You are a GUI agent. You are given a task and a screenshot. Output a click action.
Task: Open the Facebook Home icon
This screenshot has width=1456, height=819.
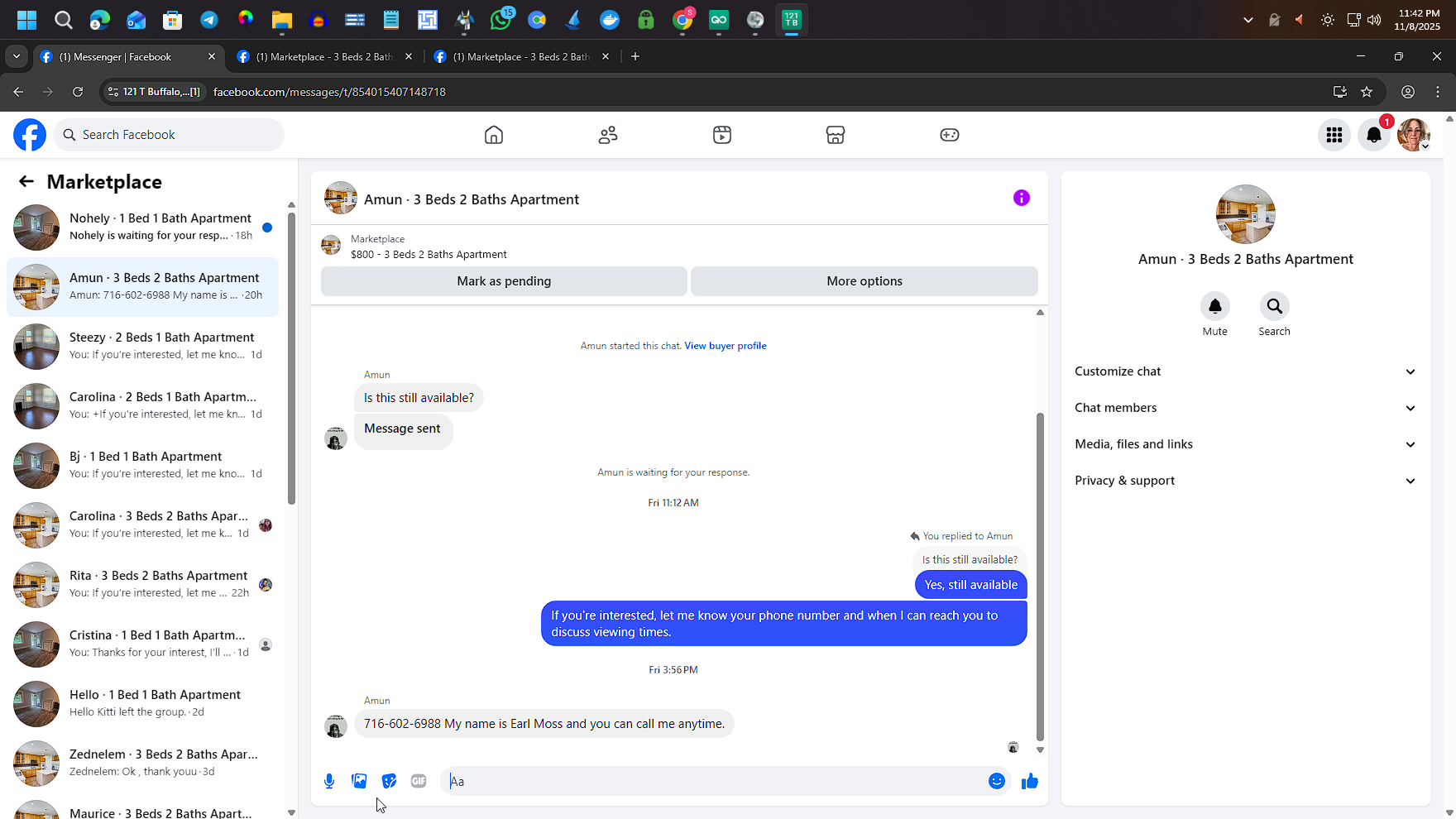[494, 135]
